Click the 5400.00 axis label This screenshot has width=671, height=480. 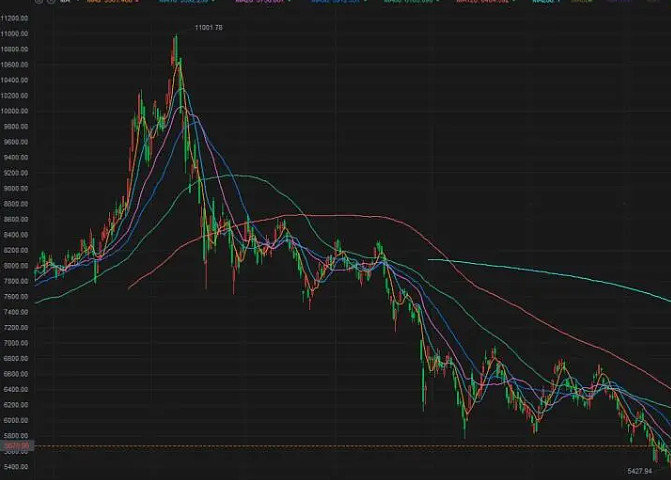16,467
